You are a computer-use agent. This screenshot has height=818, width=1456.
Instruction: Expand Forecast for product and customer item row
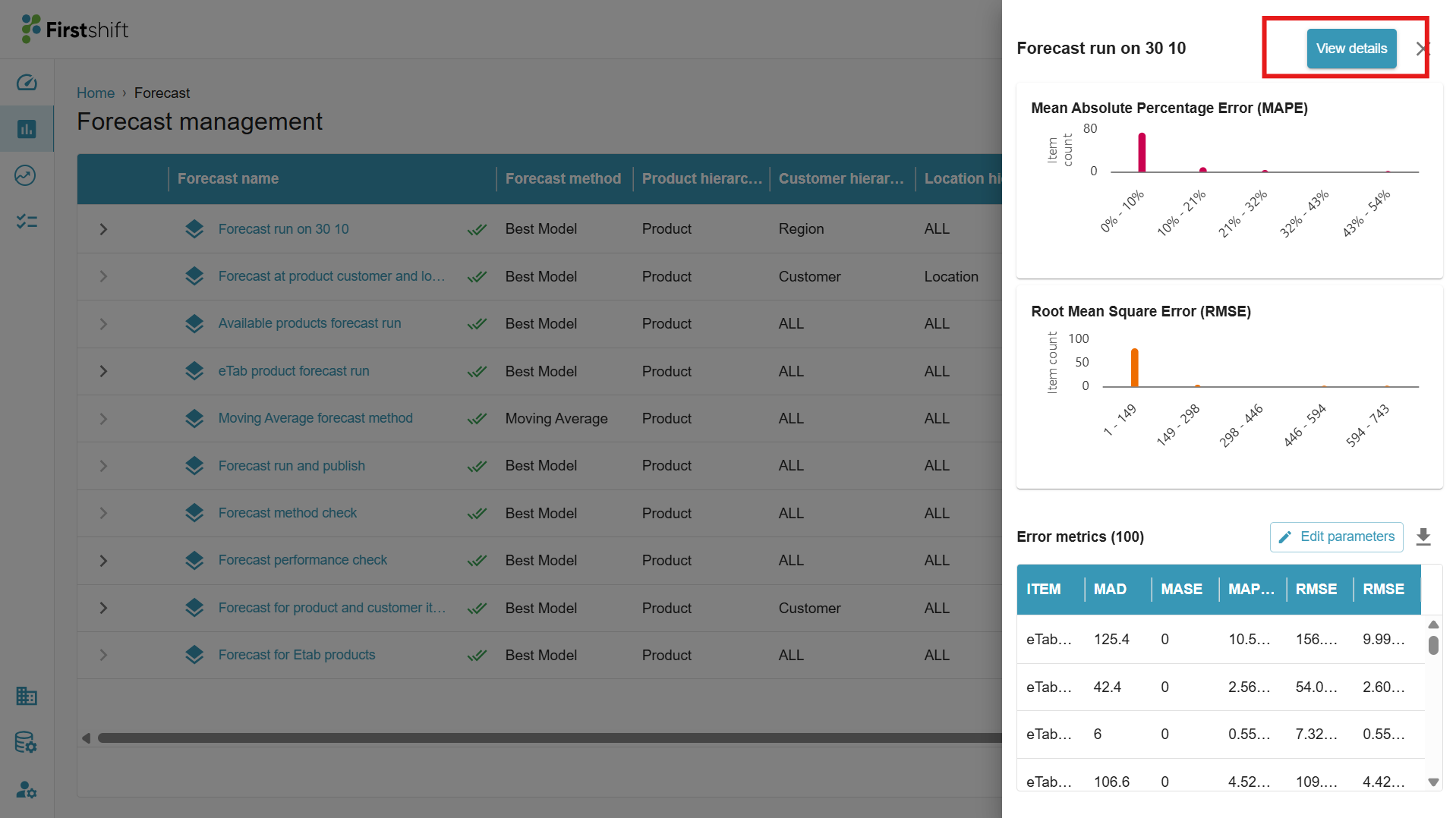(103, 608)
